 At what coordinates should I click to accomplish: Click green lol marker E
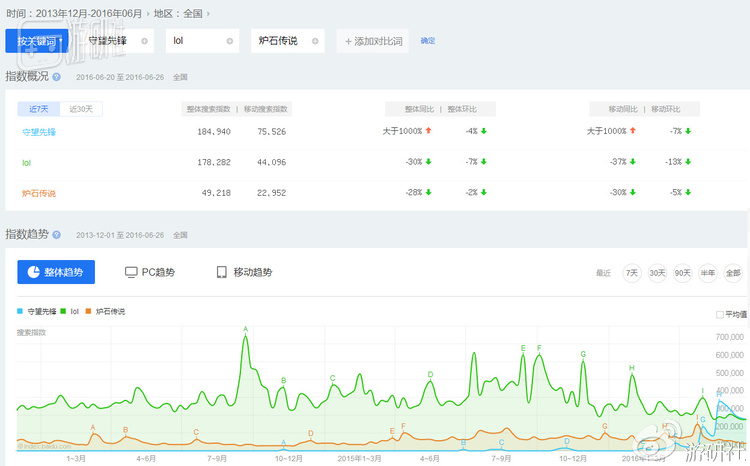[523, 348]
